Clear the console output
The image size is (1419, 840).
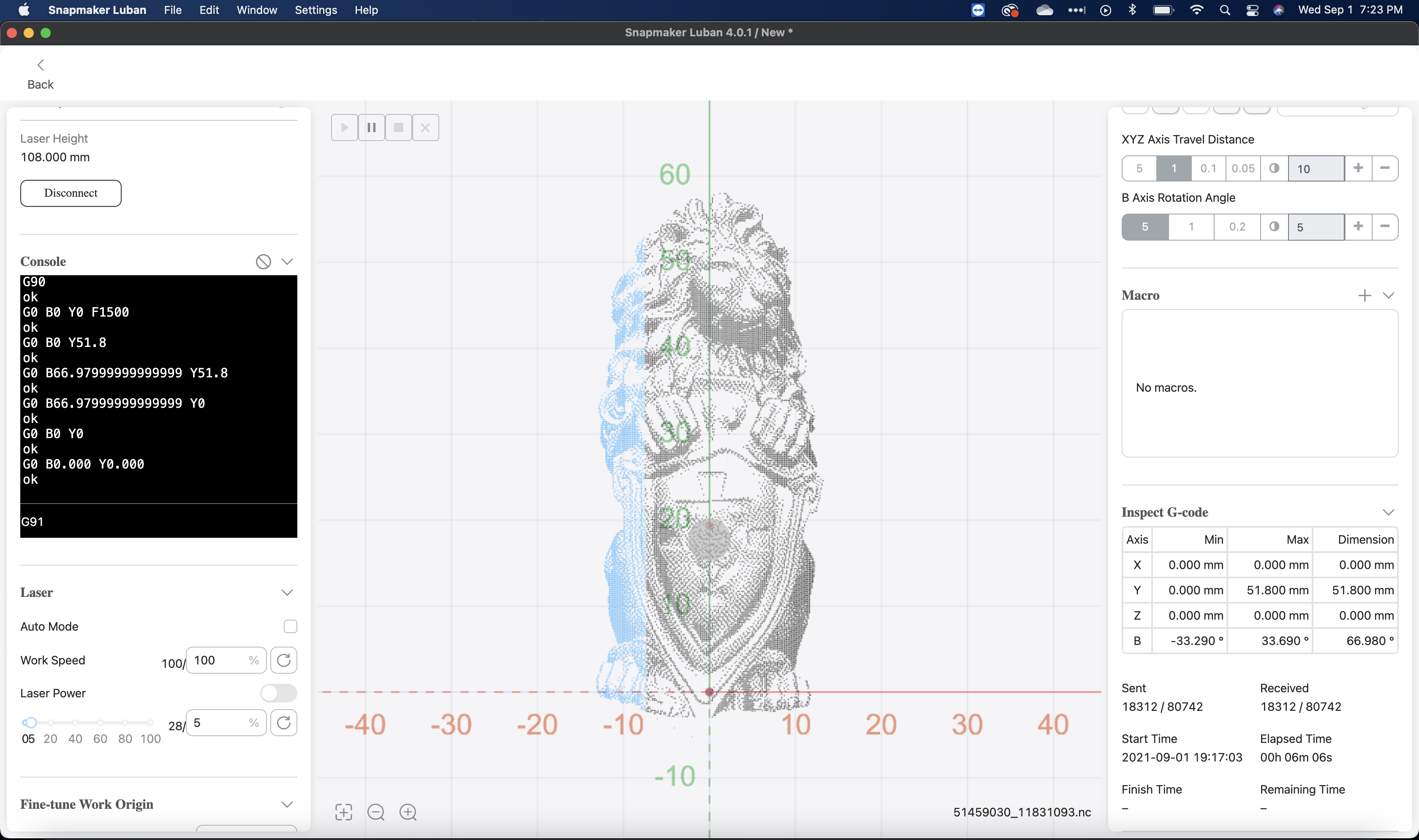point(263,261)
